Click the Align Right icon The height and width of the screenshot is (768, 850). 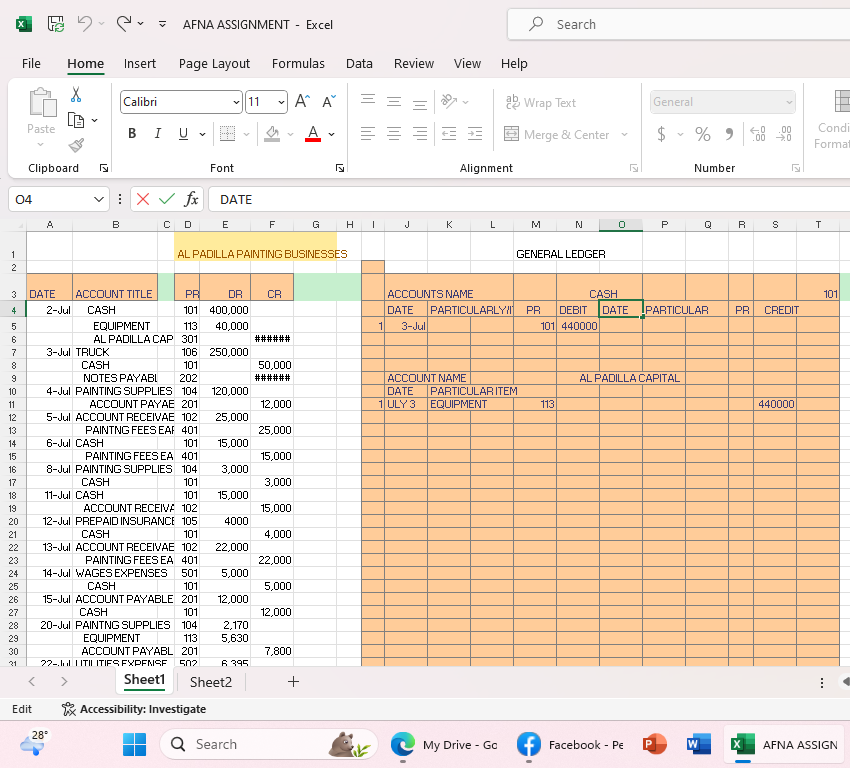420,133
